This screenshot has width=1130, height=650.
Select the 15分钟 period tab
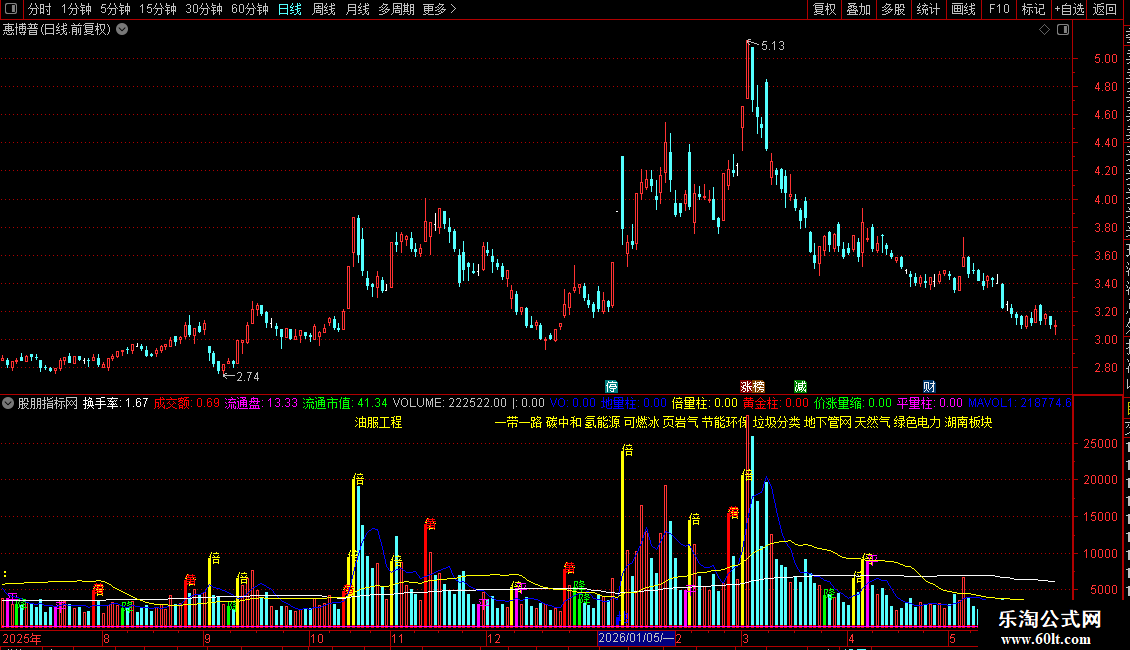(x=158, y=9)
